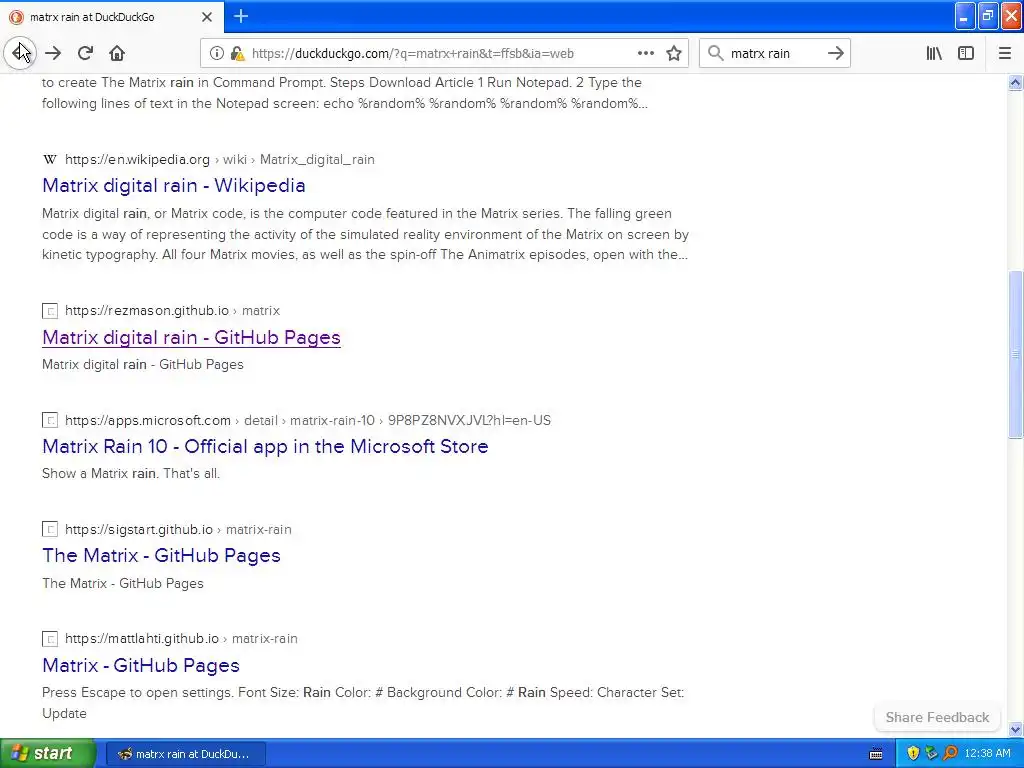Click the 'Press Escape to open settings' snippet
The height and width of the screenshot is (768, 1024).
(x=363, y=703)
